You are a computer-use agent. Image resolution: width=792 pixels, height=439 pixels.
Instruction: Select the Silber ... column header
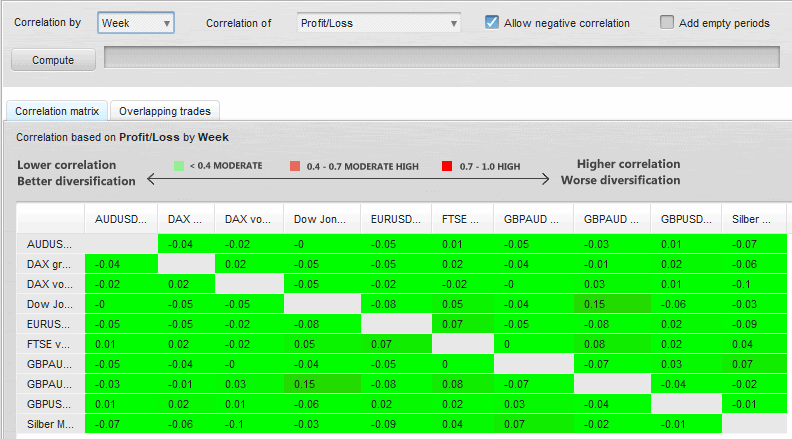point(754,219)
